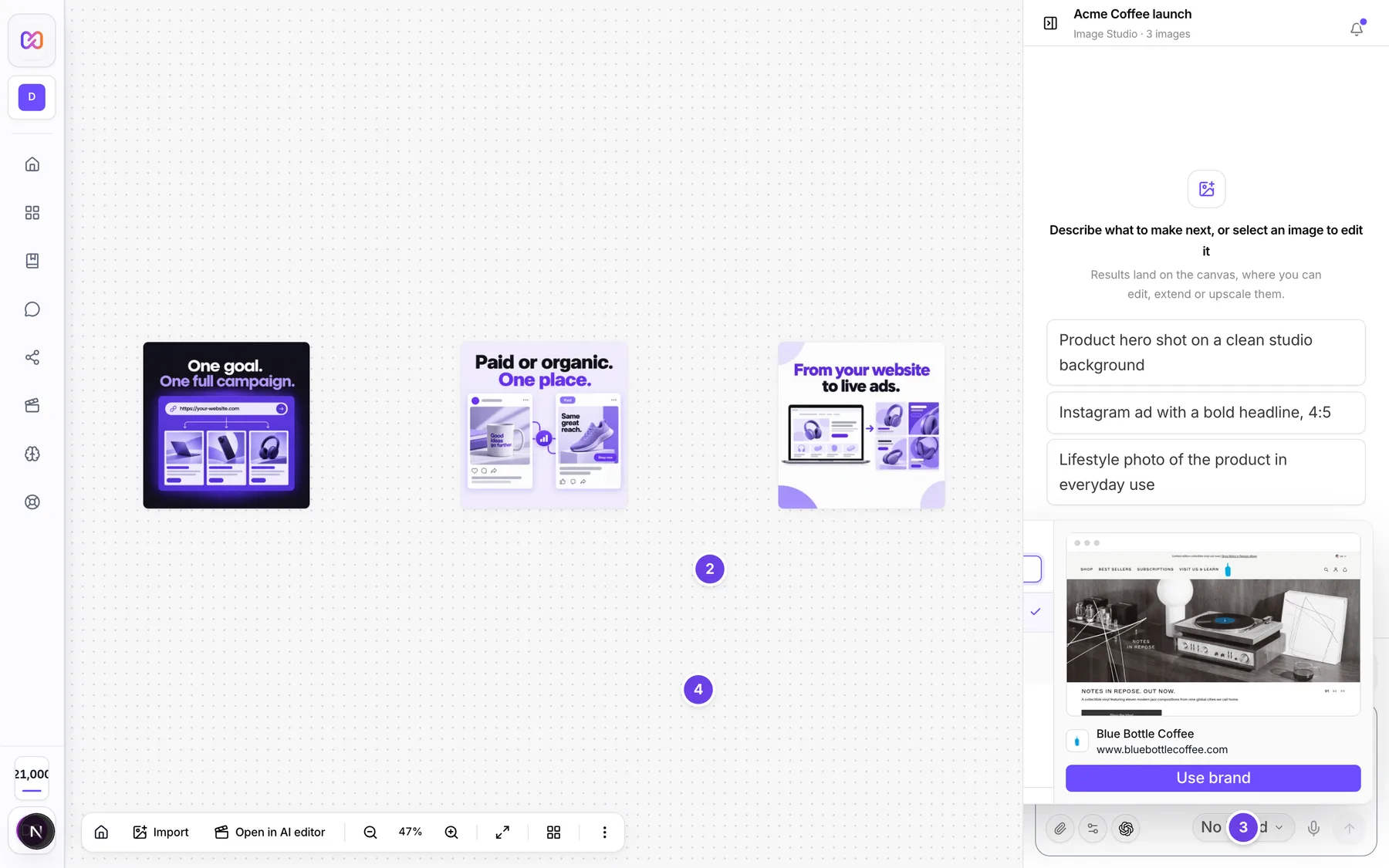Open the chat bubble in sidebar
This screenshot has height=868, width=1389.
pyautogui.click(x=32, y=309)
